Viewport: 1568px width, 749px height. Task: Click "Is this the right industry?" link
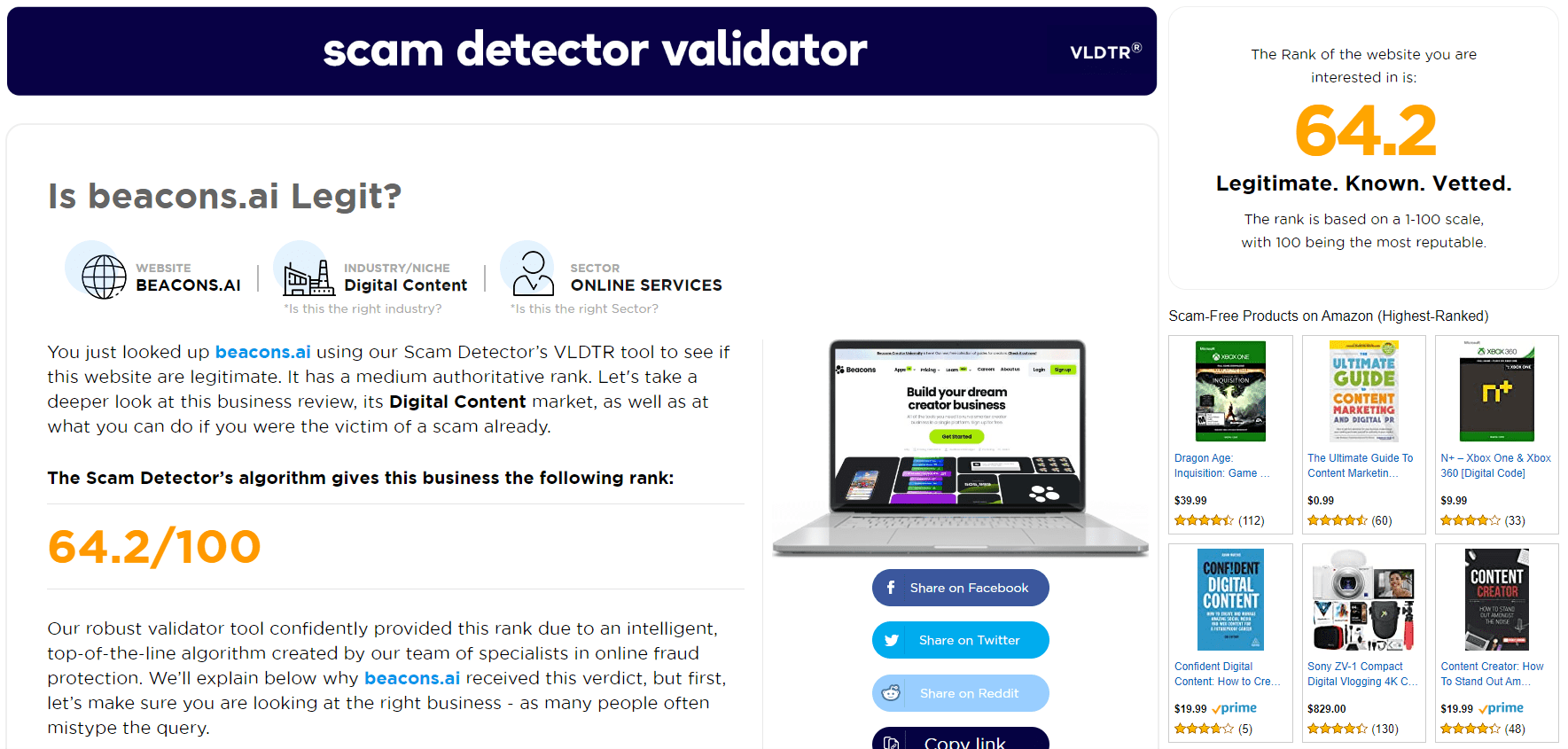(x=363, y=308)
